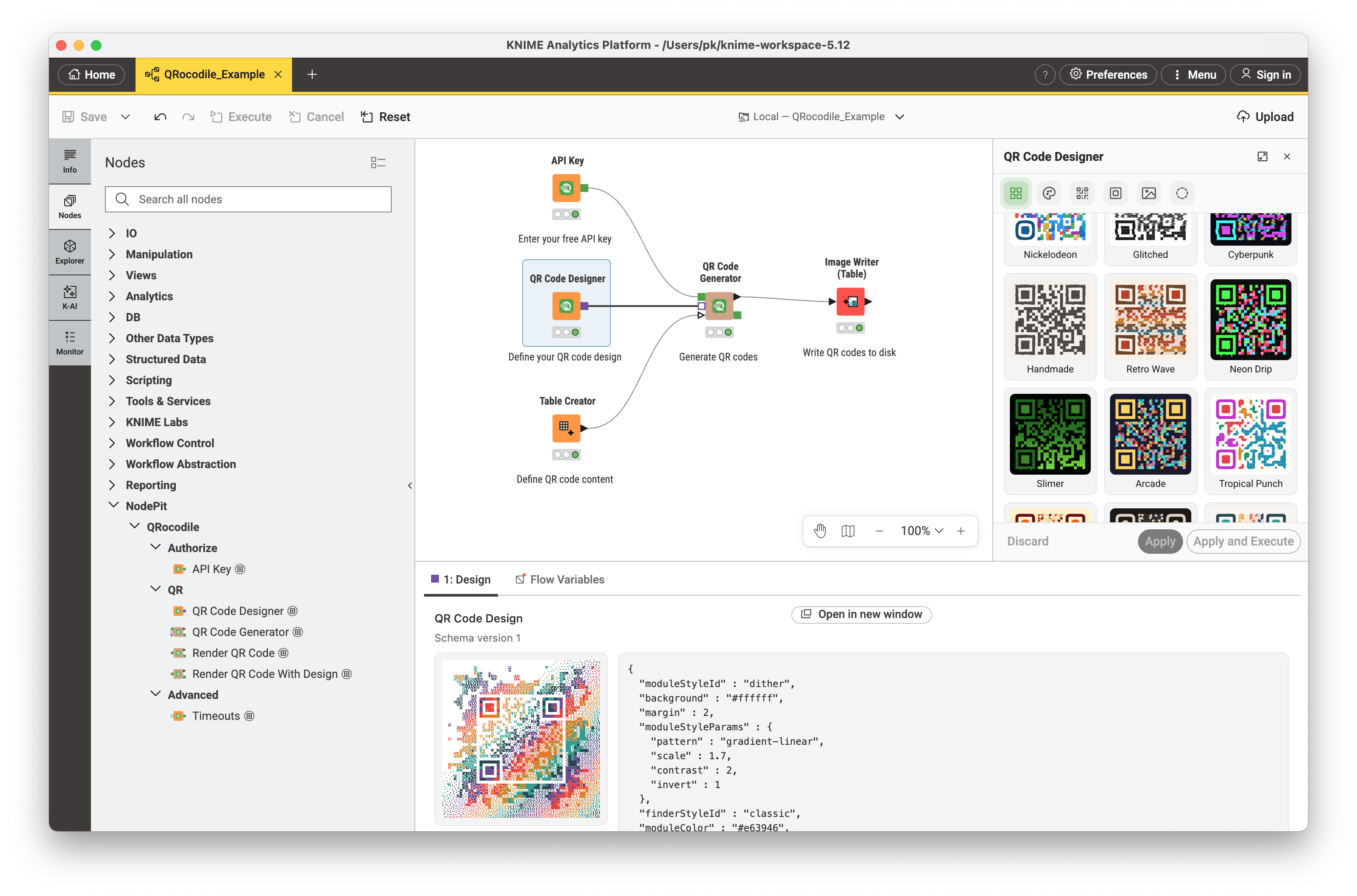Collapse the QRocodile subcategory

point(134,526)
